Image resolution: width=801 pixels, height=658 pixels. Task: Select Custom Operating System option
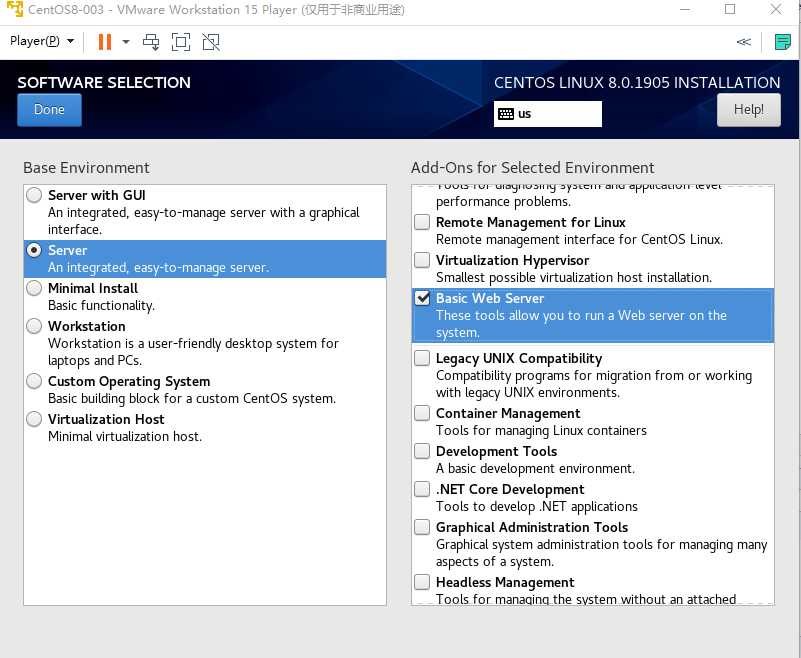34,381
